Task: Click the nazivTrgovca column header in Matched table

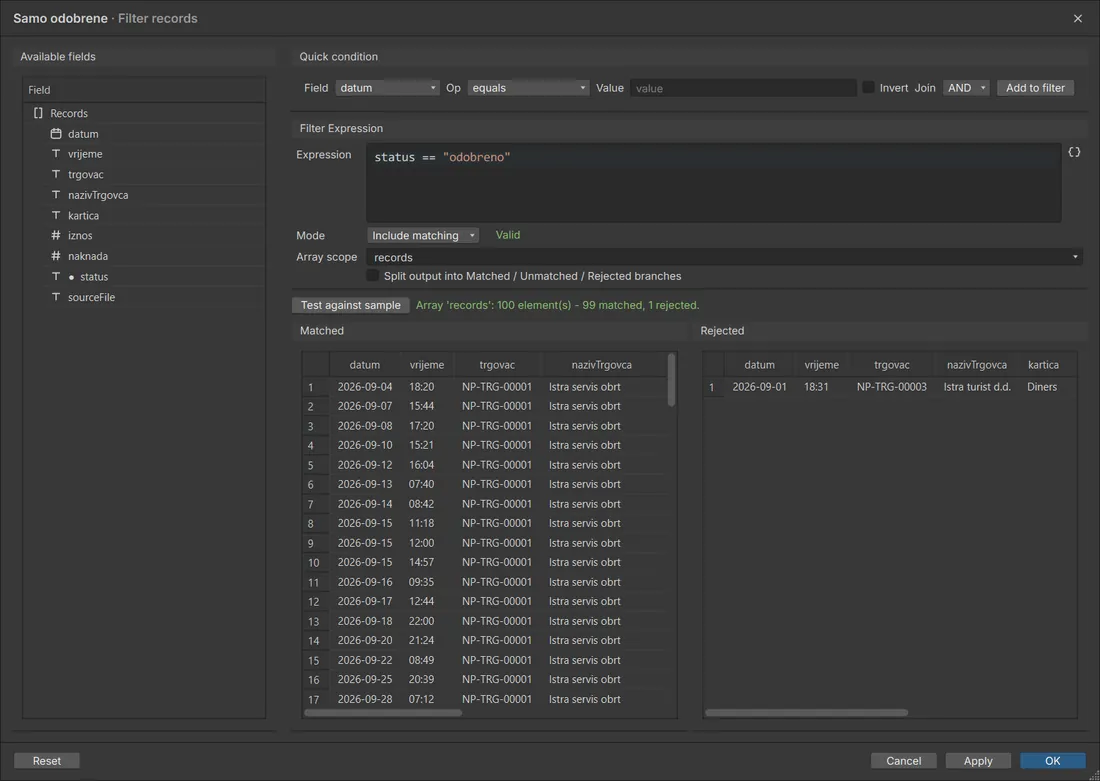Action: click(601, 365)
